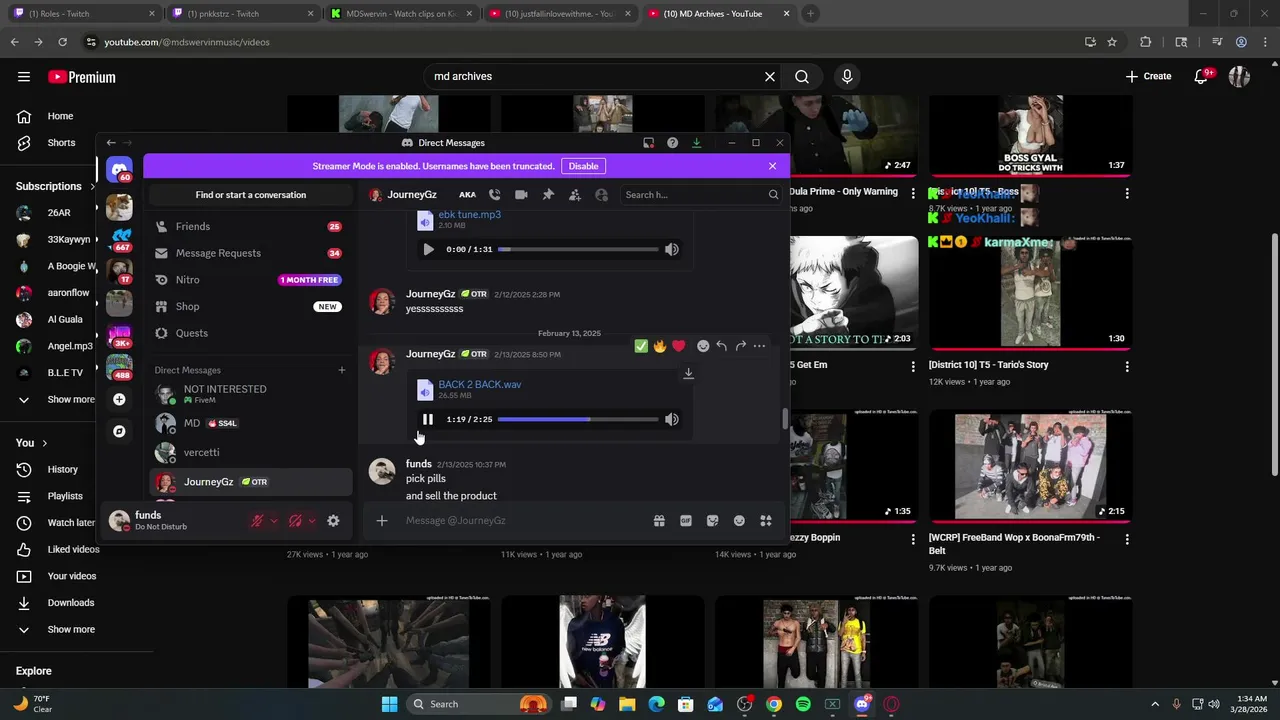Play ebk tune.mp3 audio
Image resolution: width=1280 pixels, height=720 pixels.
(428, 249)
